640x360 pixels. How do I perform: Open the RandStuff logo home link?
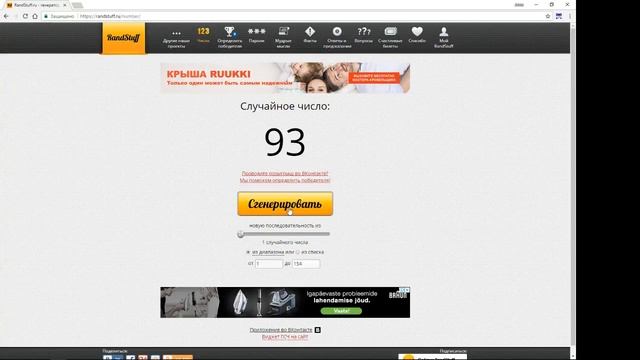tap(123, 38)
